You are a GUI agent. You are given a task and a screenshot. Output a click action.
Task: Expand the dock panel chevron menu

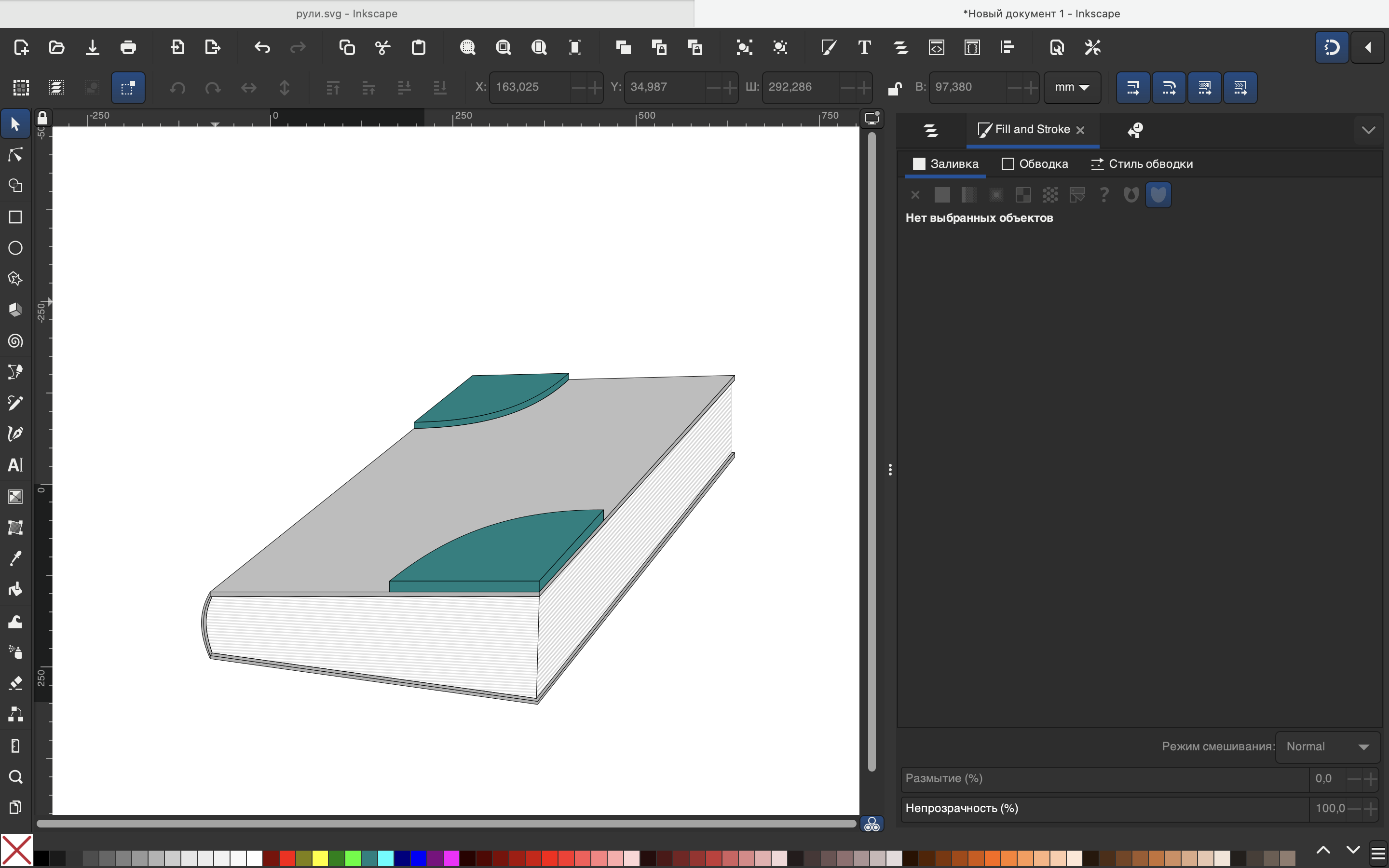pos(1368,130)
